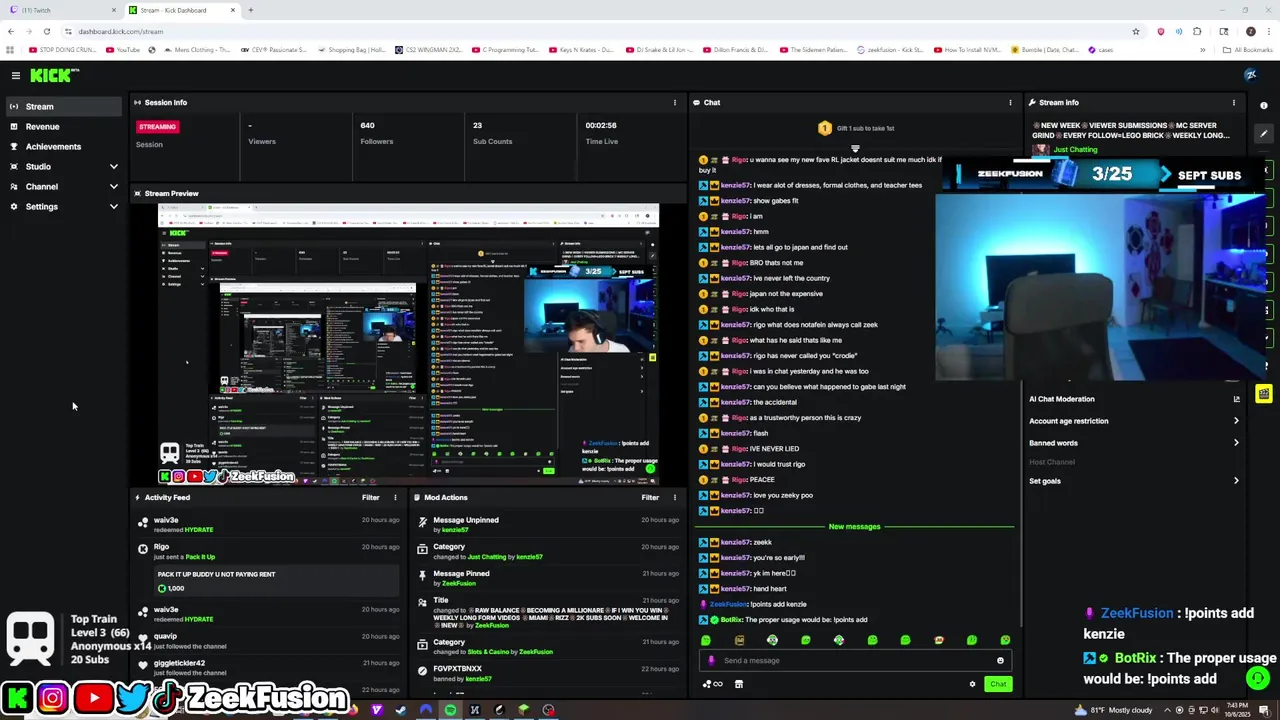Click the taskbar clock showing 7:43 PM

point(1236,710)
